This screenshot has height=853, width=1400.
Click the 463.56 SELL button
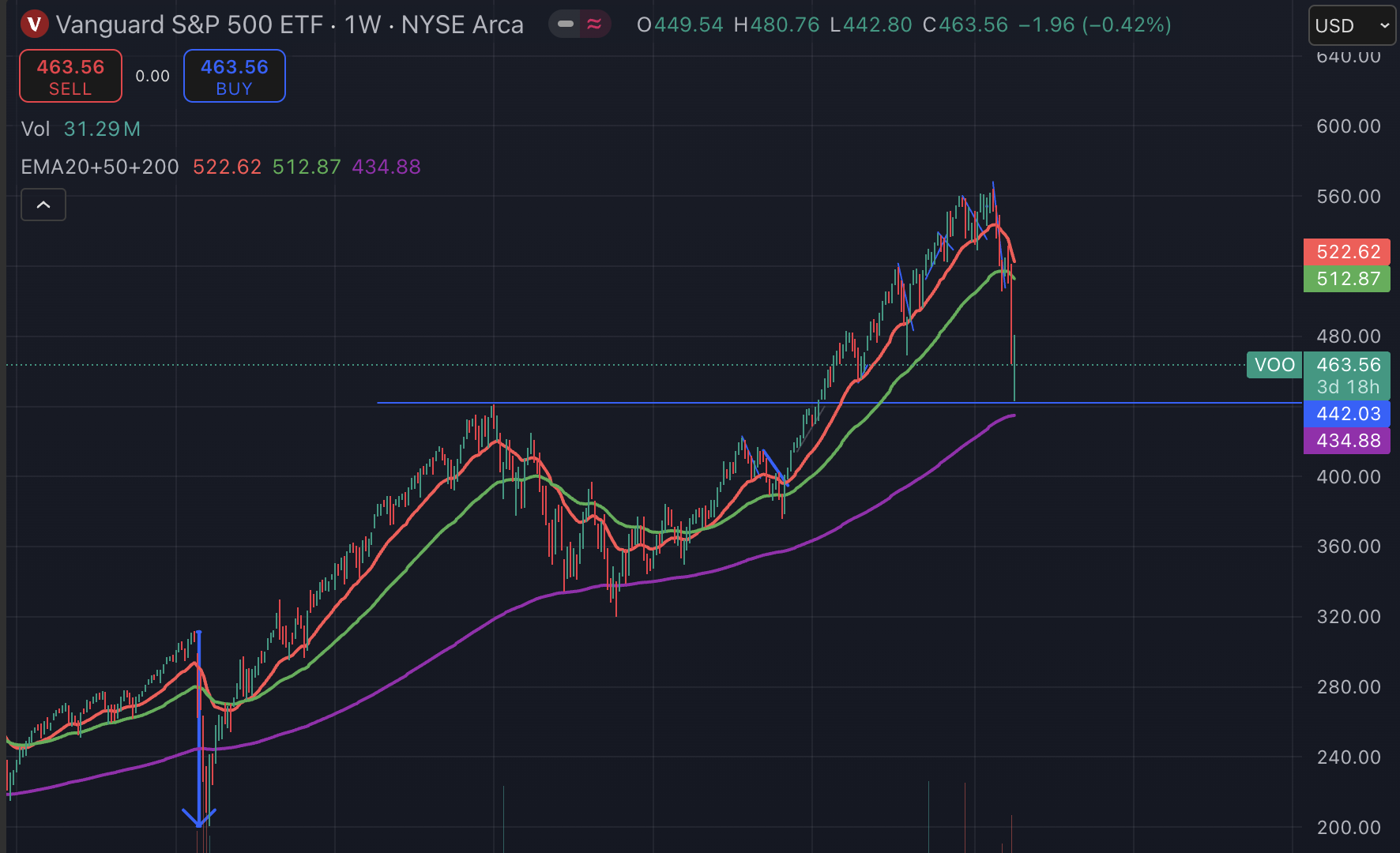pos(71,77)
